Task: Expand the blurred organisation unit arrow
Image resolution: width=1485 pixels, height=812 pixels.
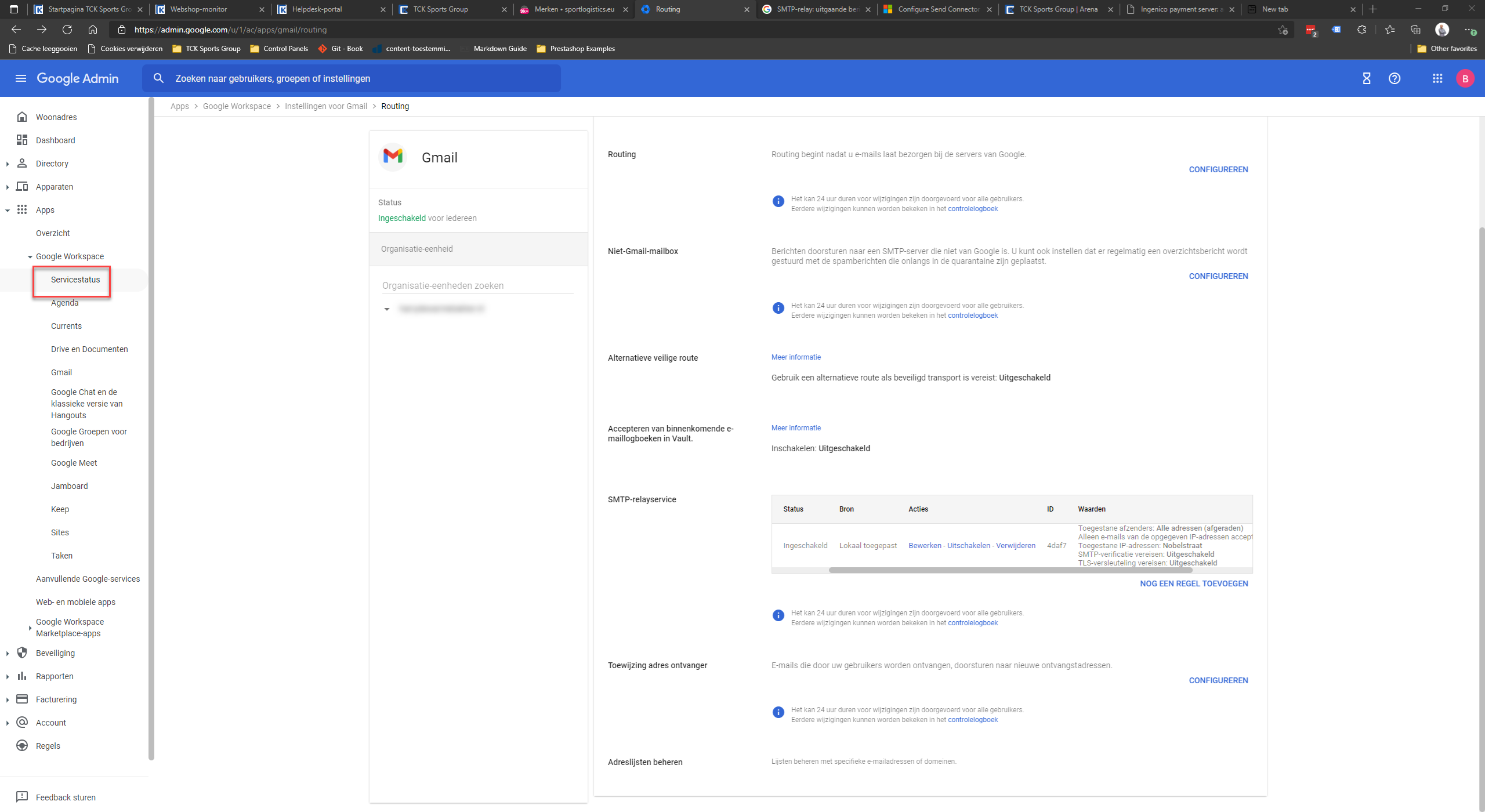Action: pos(387,309)
